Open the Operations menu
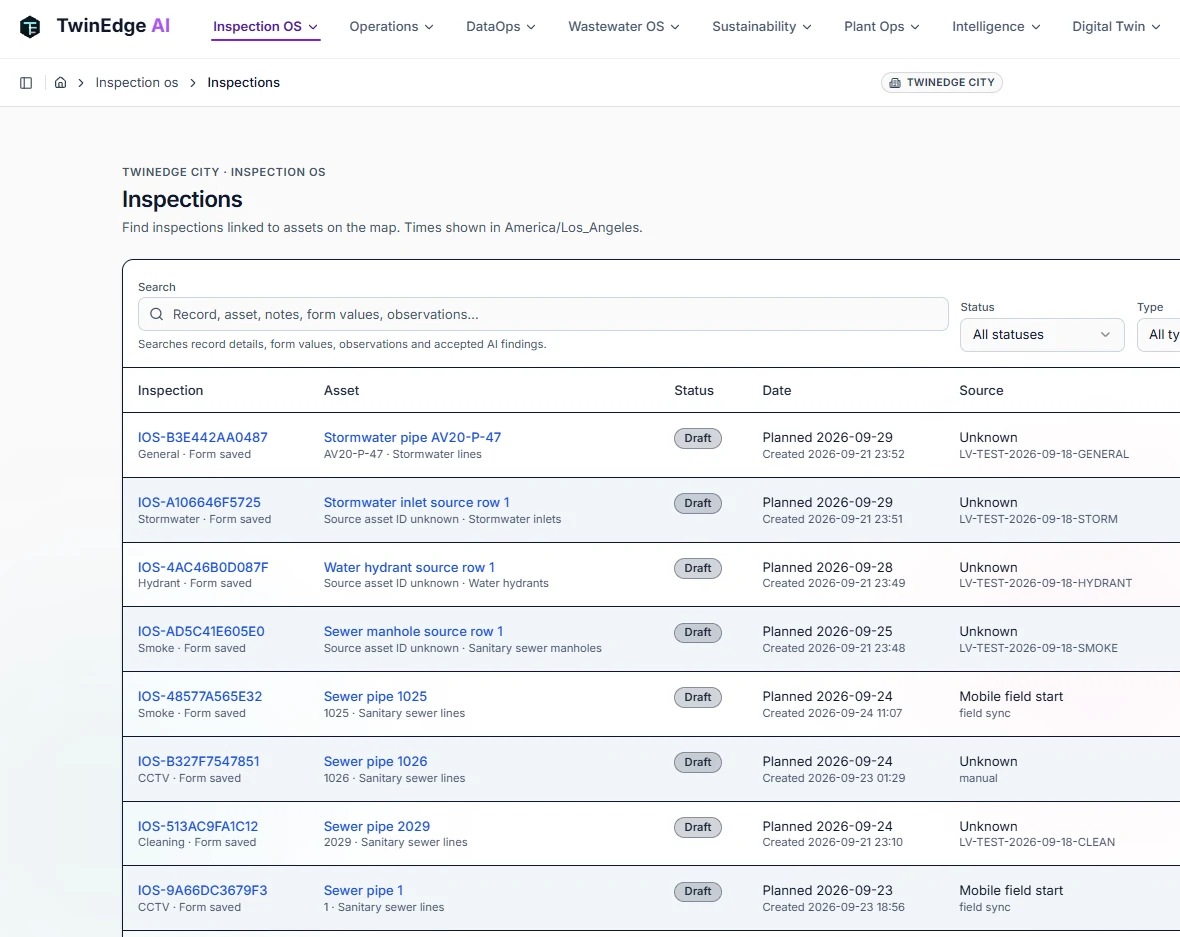 (391, 26)
